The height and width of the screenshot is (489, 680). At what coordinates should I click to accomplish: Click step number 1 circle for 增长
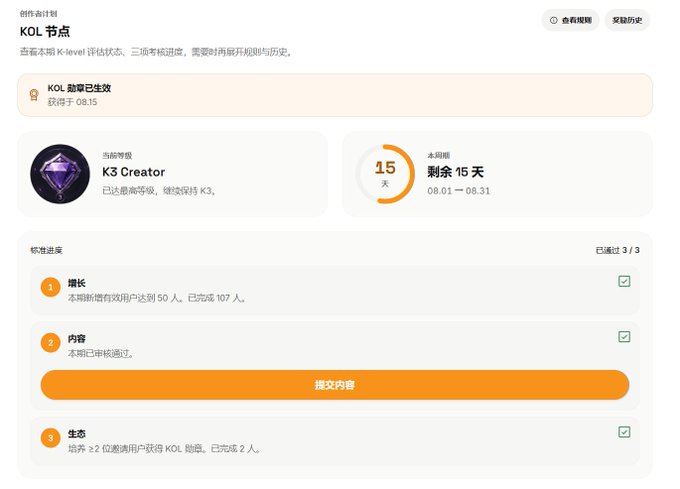(x=50, y=287)
